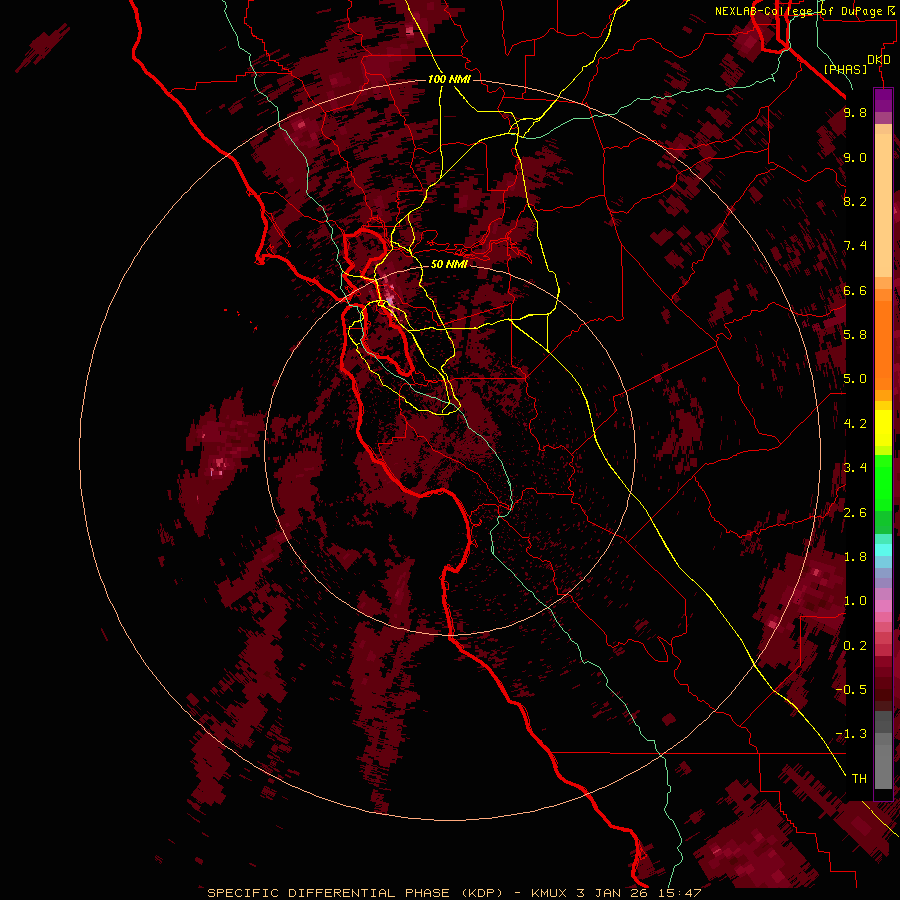Pick the purple swatch at the color bar top
900x900 pixels.
point(883,100)
